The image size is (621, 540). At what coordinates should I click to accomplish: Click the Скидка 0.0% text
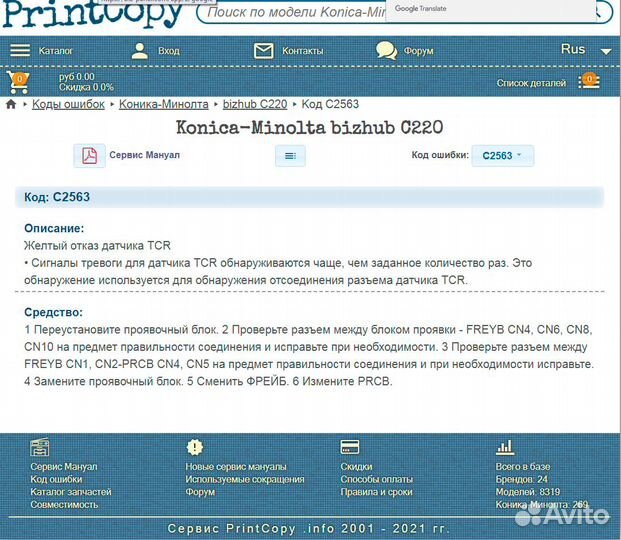pos(86,87)
